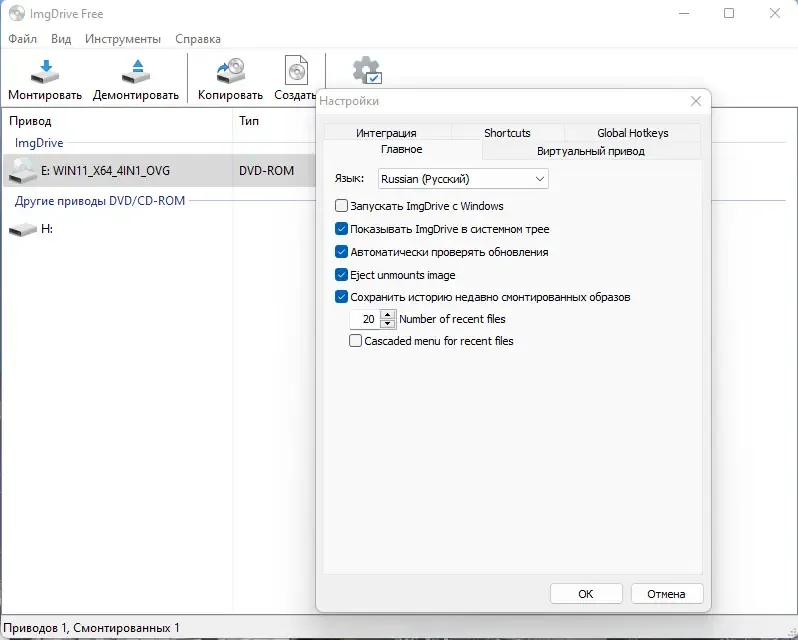Minimize the ImgDrive Free window
This screenshot has height=640, width=798.
(x=684, y=13)
